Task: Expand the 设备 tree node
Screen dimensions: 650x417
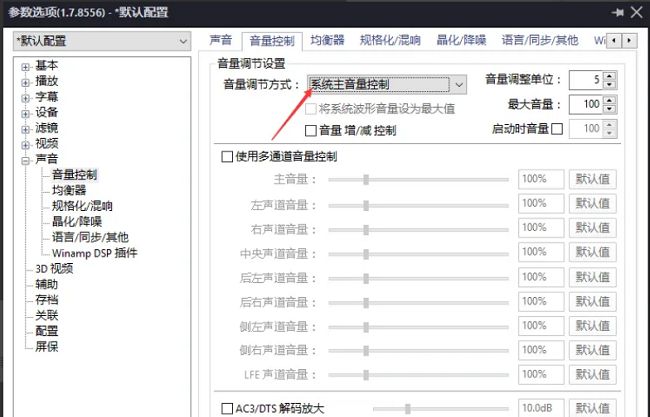Action: (x=26, y=114)
